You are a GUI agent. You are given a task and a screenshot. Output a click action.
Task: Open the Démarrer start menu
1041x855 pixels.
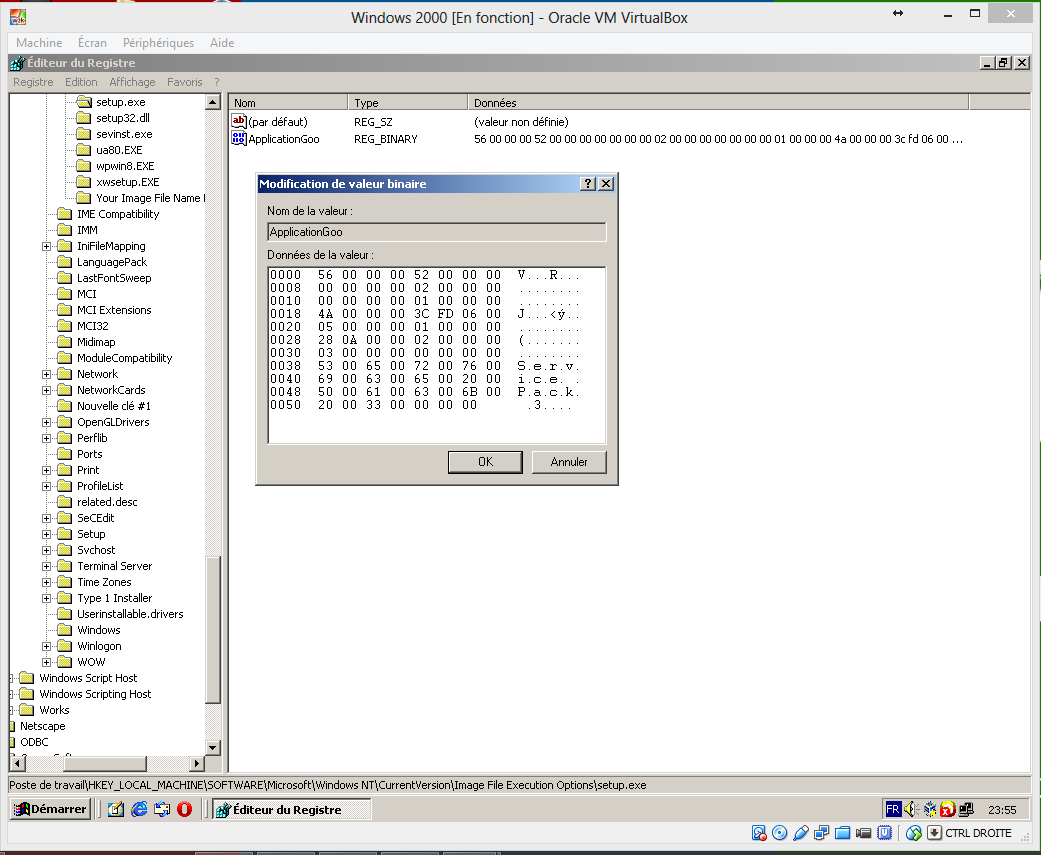click(50, 809)
